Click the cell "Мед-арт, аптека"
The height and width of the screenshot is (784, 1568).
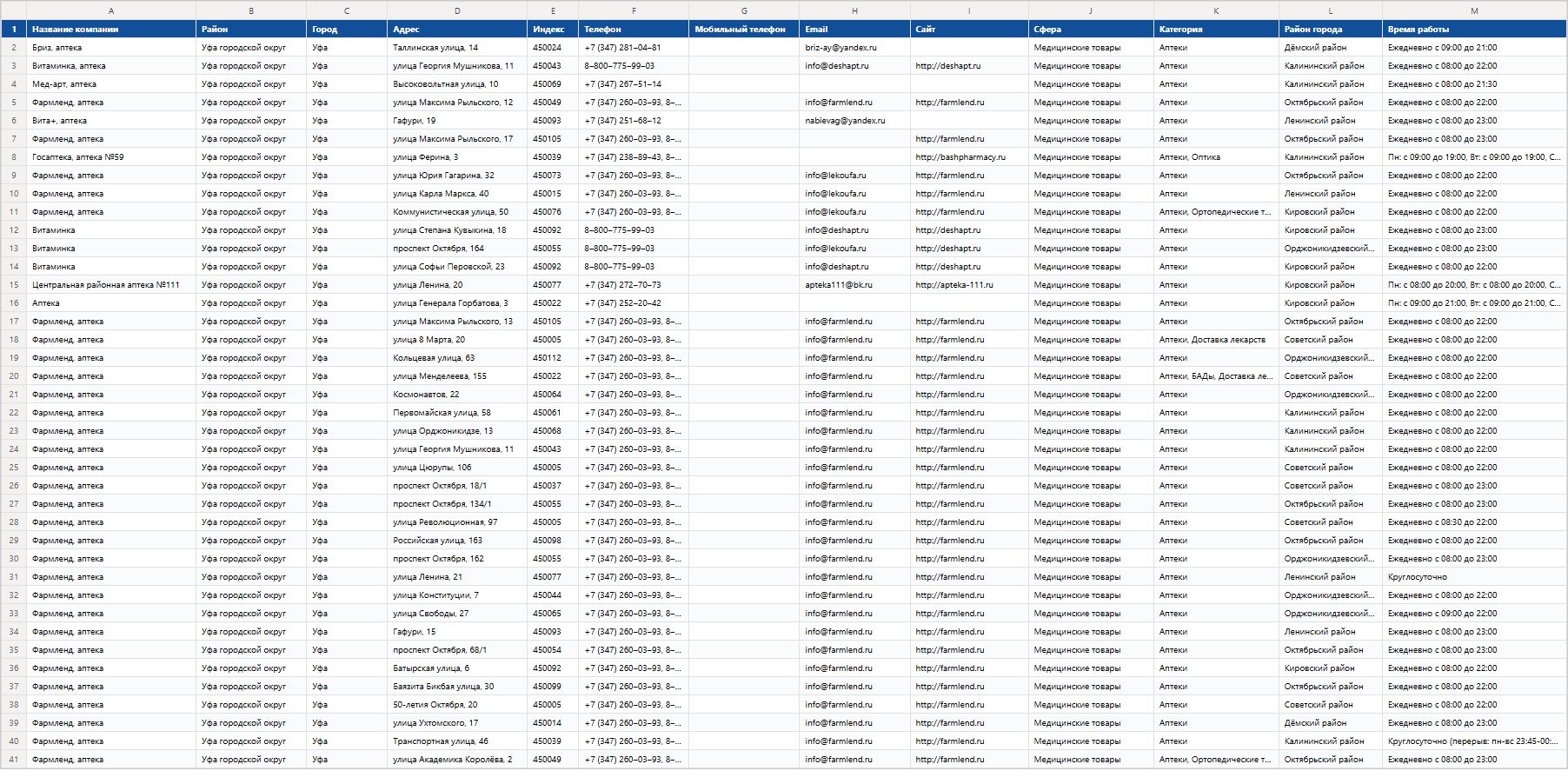click(x=111, y=84)
